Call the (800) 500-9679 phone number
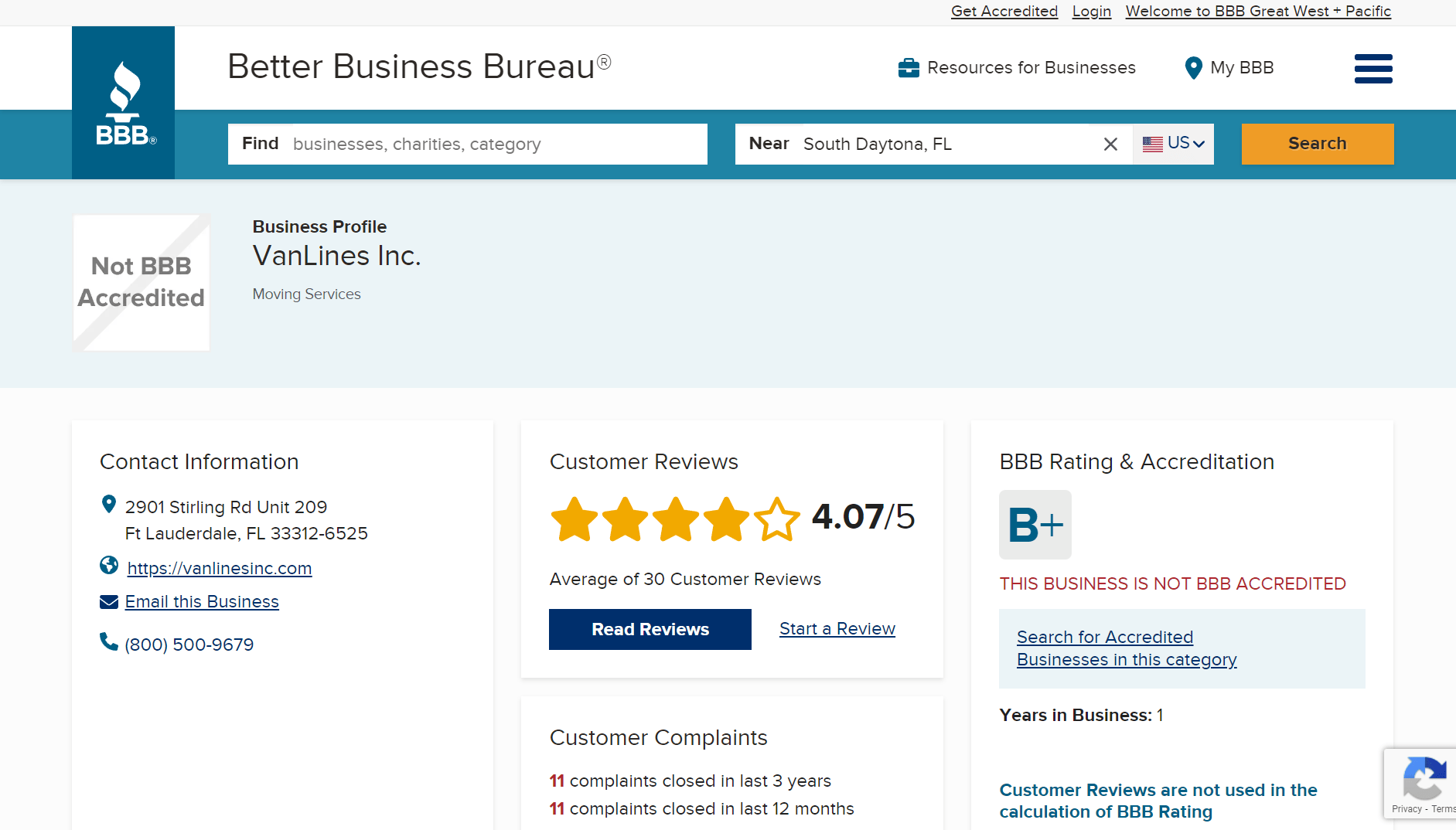1456x830 pixels. point(189,645)
